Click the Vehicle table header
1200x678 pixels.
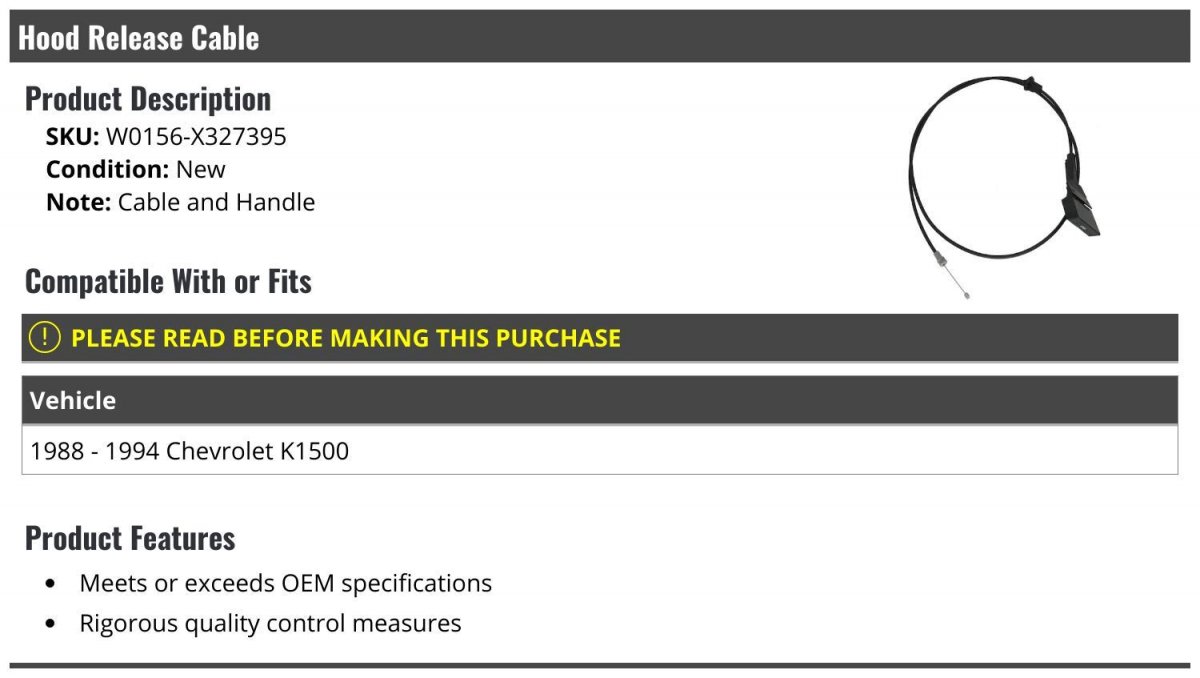(x=600, y=400)
